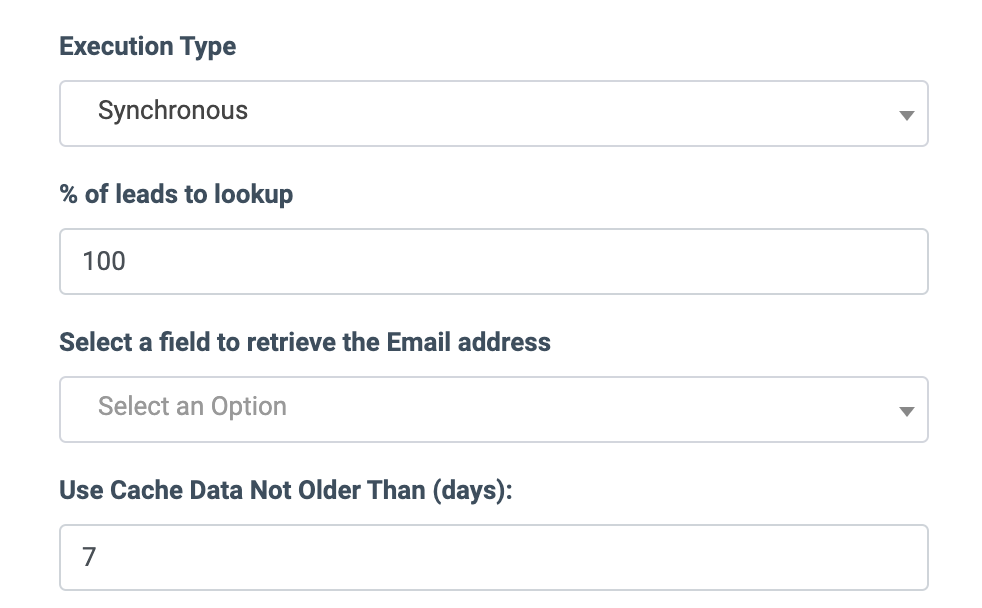This screenshot has height=608, width=982.
Task: Focus the "% of leads to lookup" input
Action: tap(493, 262)
